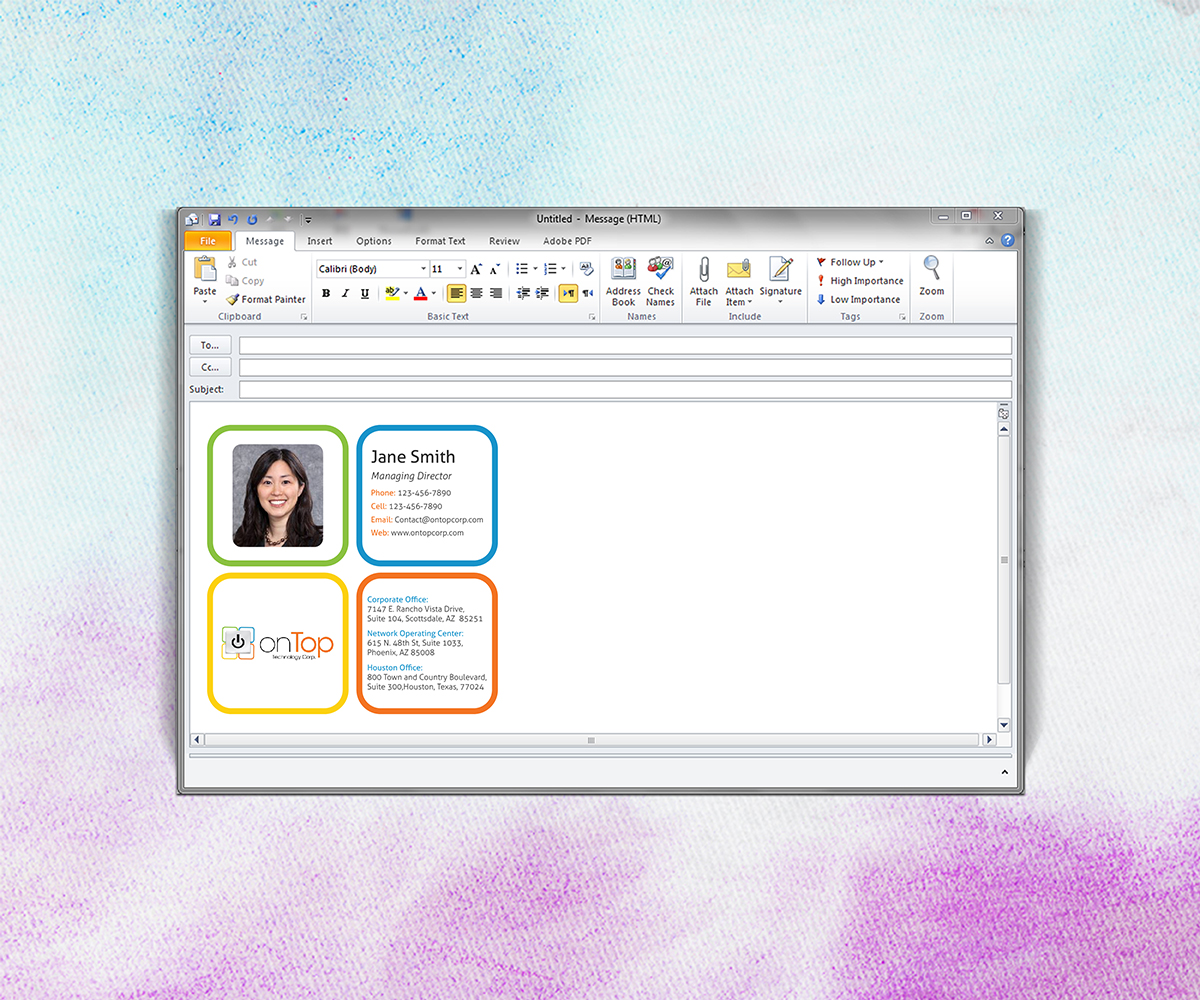Click the To... button
The image size is (1200, 1000).
[x=210, y=345]
